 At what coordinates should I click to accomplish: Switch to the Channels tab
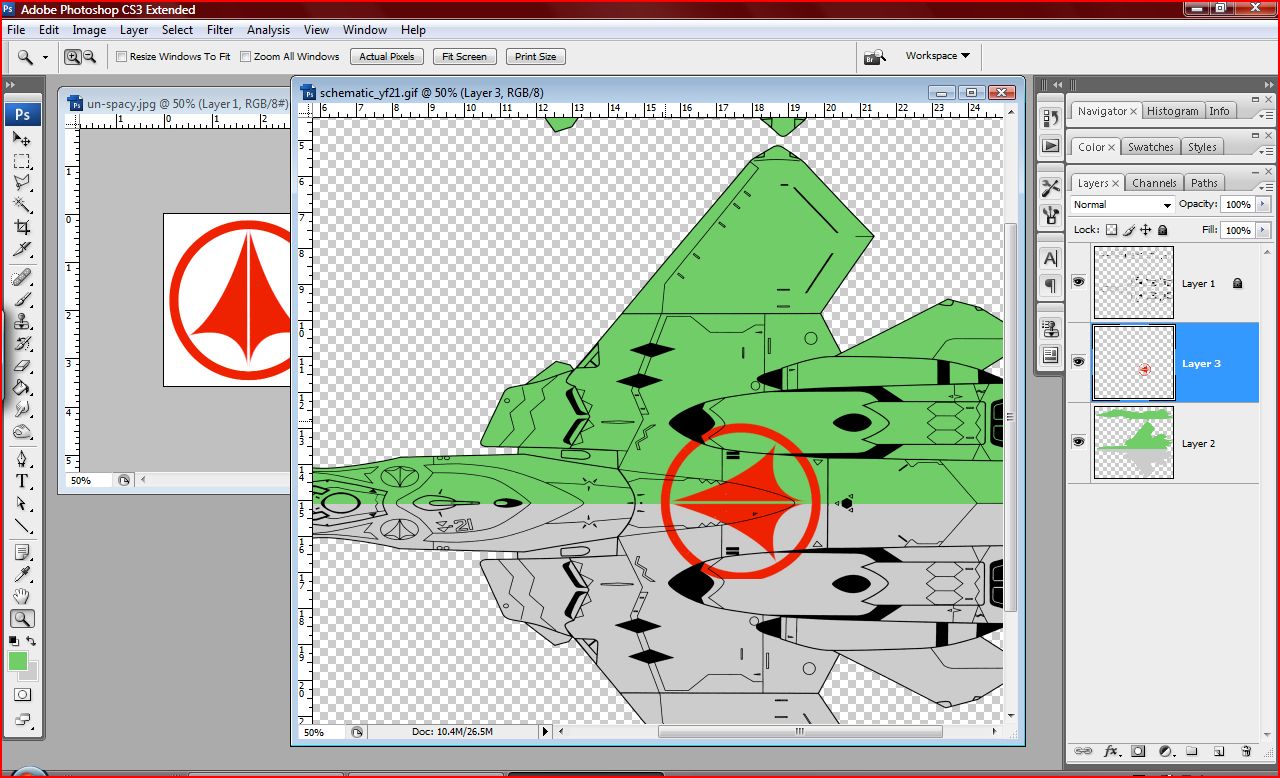(x=1154, y=183)
